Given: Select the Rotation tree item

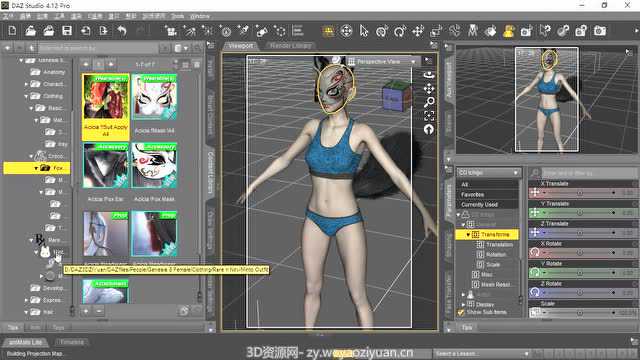Looking at the screenshot, I should click(491, 255).
